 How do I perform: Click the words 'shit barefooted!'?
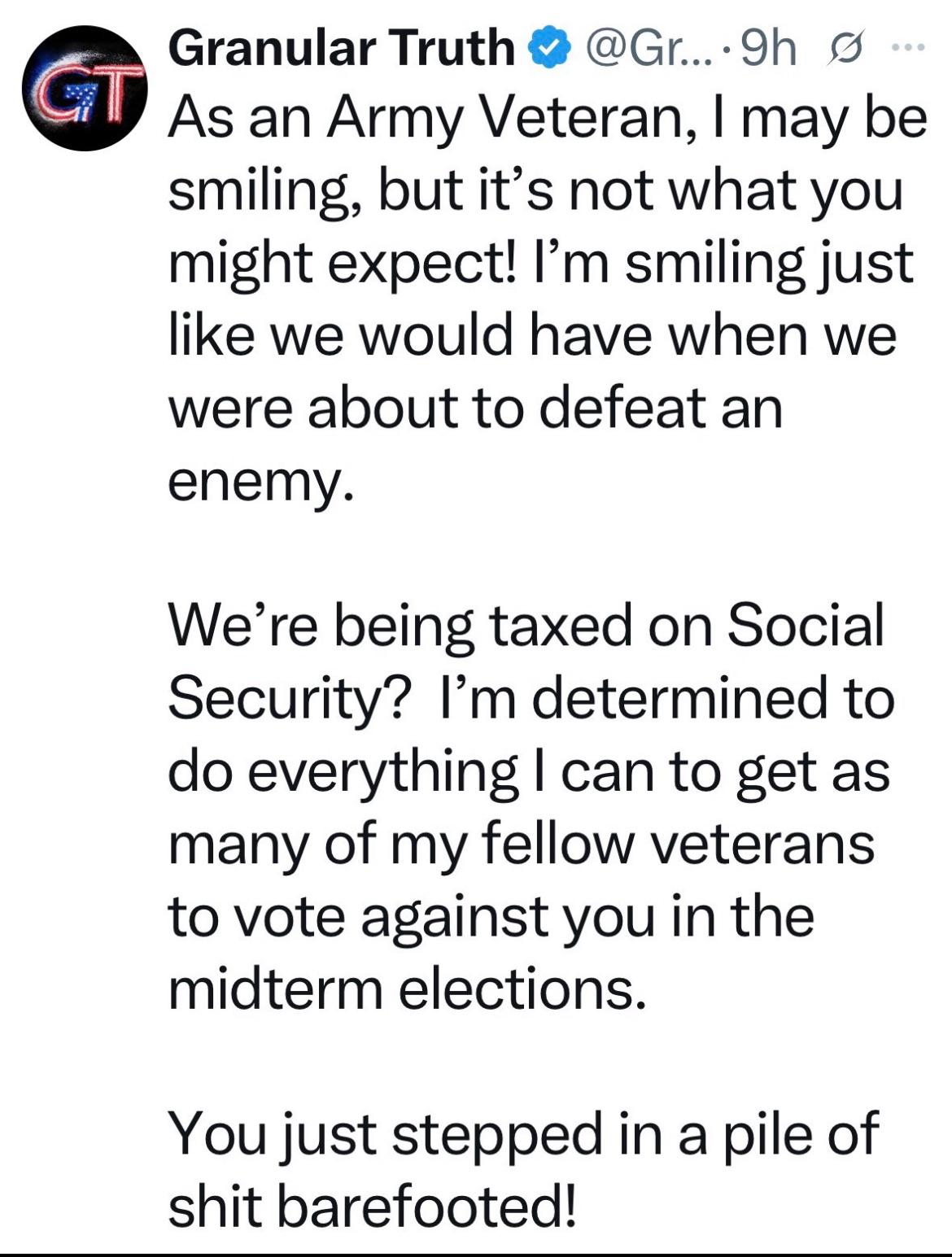coord(375,1206)
